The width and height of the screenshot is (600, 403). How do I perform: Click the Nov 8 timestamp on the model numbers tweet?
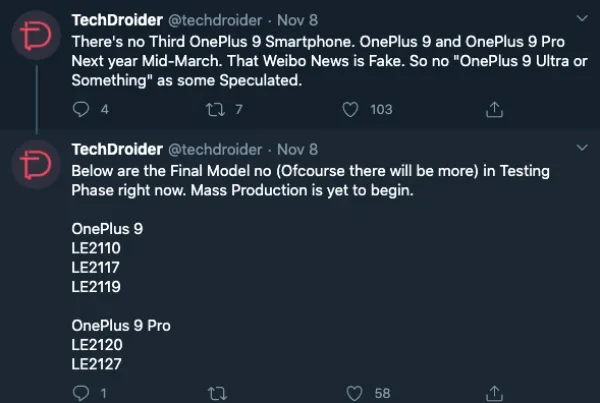297,150
